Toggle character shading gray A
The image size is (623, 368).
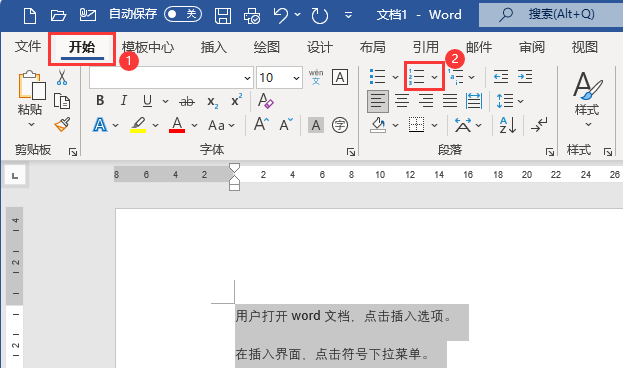click(x=316, y=125)
